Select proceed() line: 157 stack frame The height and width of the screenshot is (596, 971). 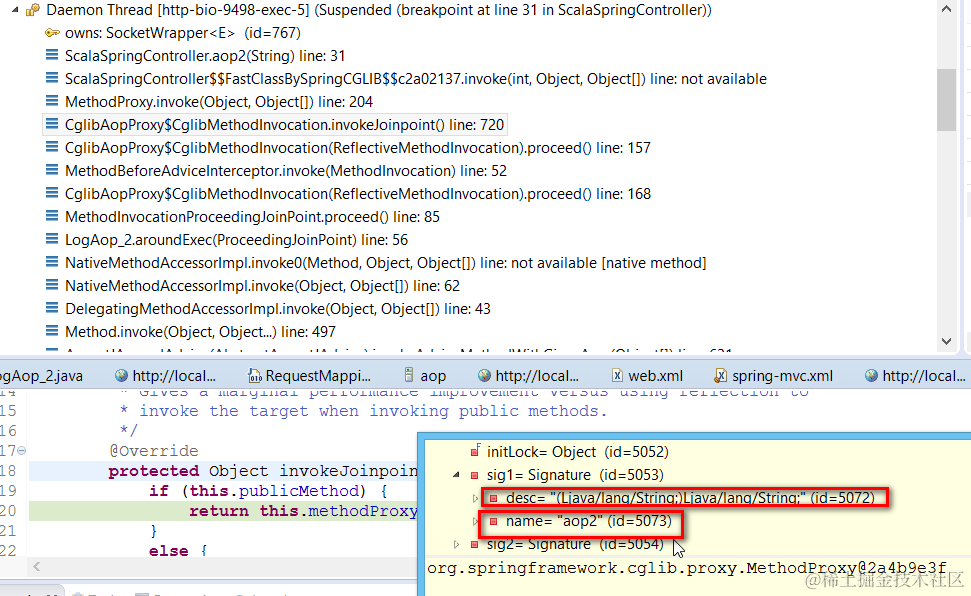(357, 147)
